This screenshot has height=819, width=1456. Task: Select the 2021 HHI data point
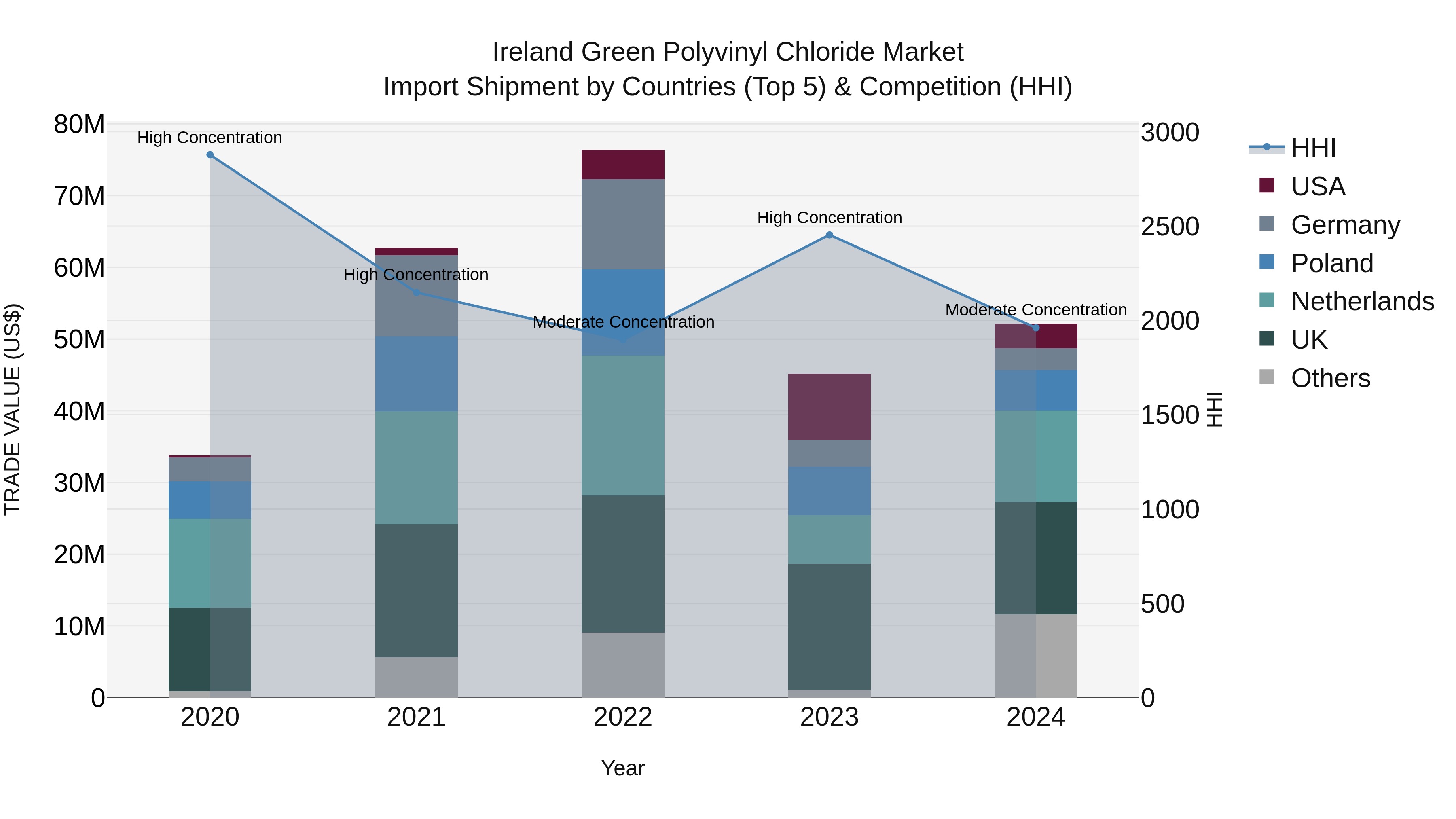(417, 292)
